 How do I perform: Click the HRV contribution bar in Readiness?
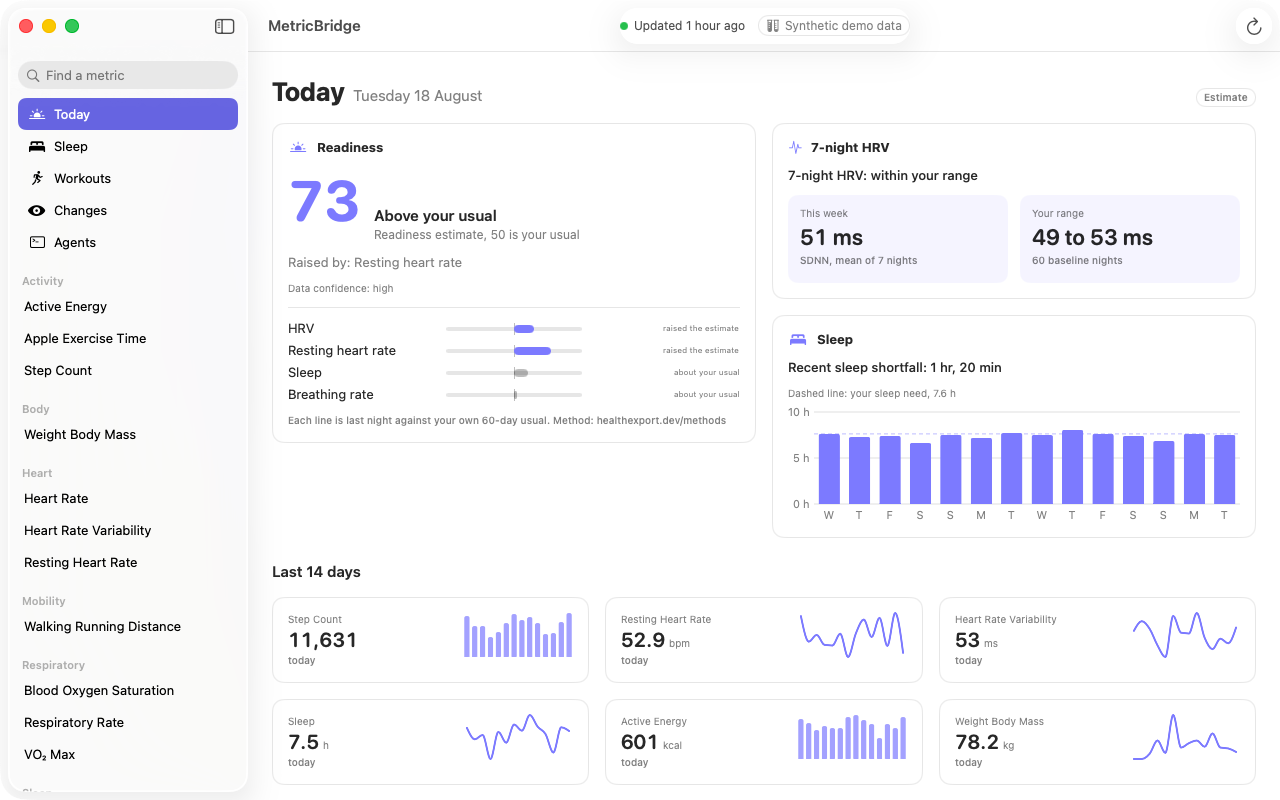pos(514,328)
